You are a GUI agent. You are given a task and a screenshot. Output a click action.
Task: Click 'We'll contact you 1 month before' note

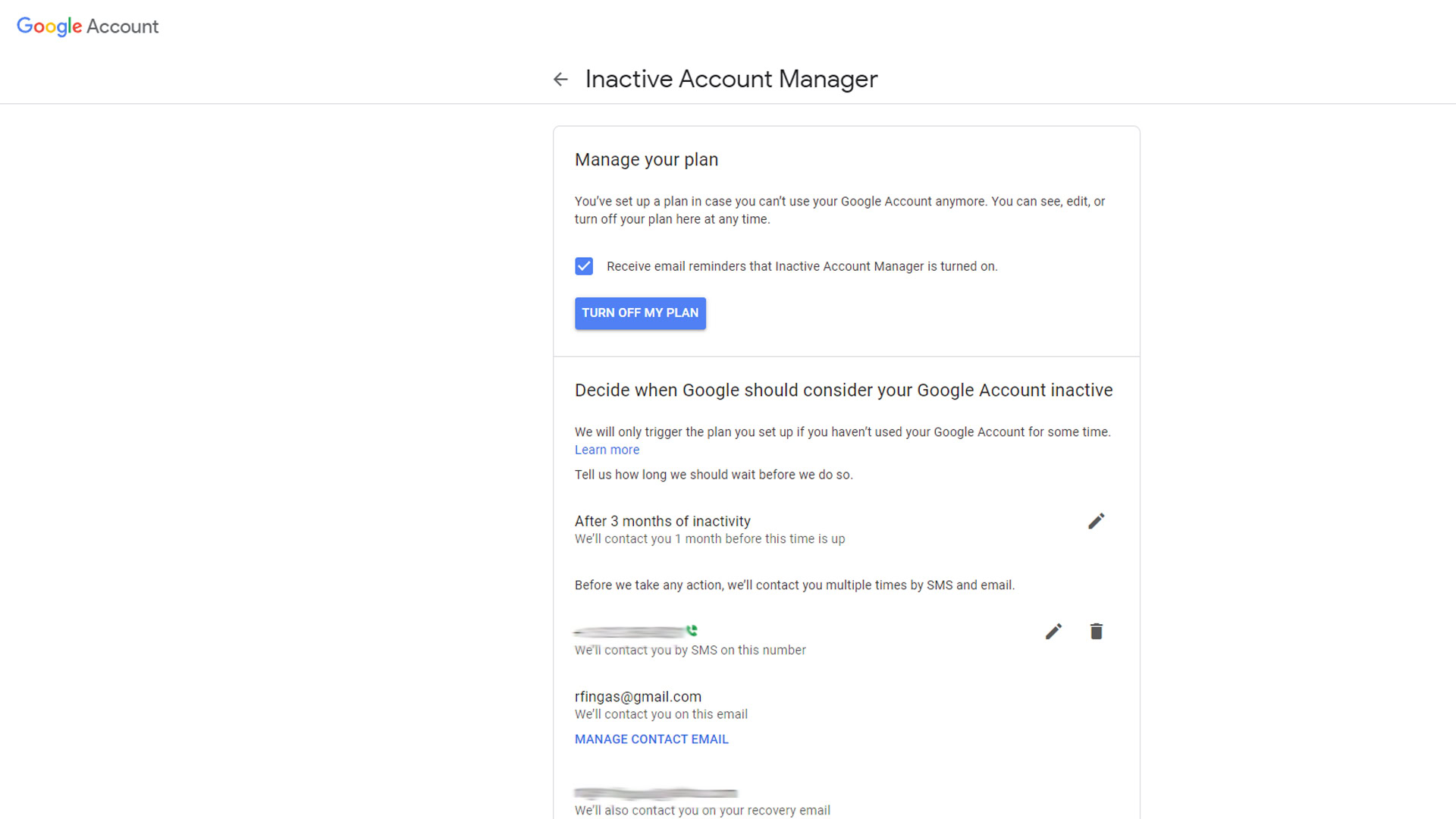[x=709, y=539]
